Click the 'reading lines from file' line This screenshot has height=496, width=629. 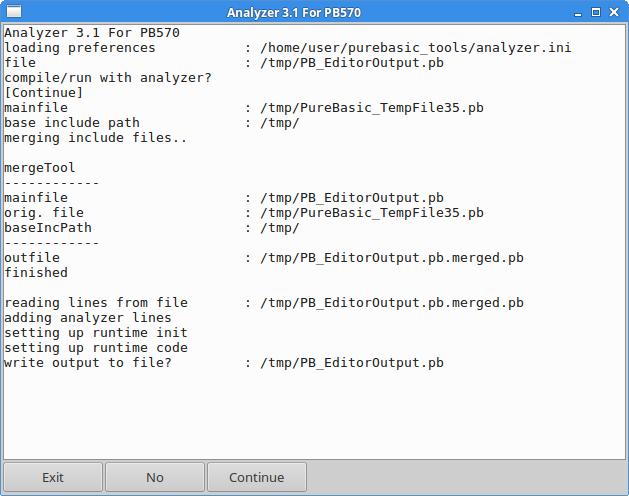point(96,303)
